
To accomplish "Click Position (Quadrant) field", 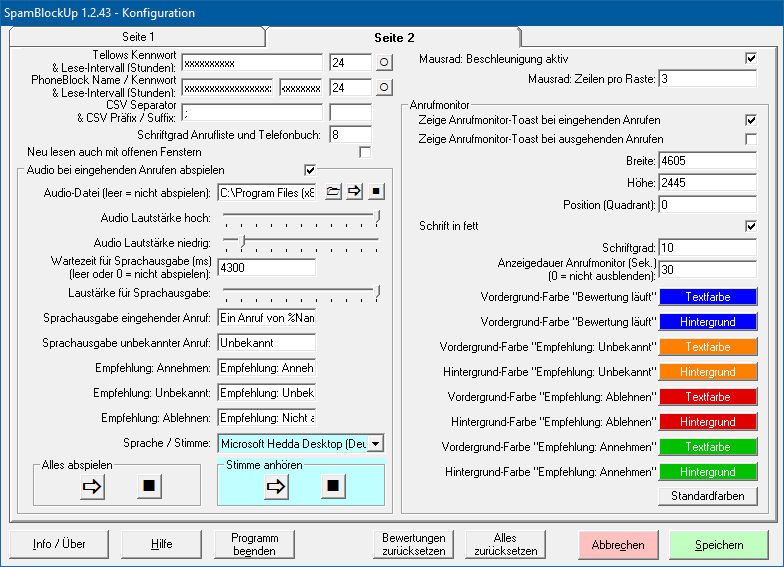I will click(x=708, y=204).
